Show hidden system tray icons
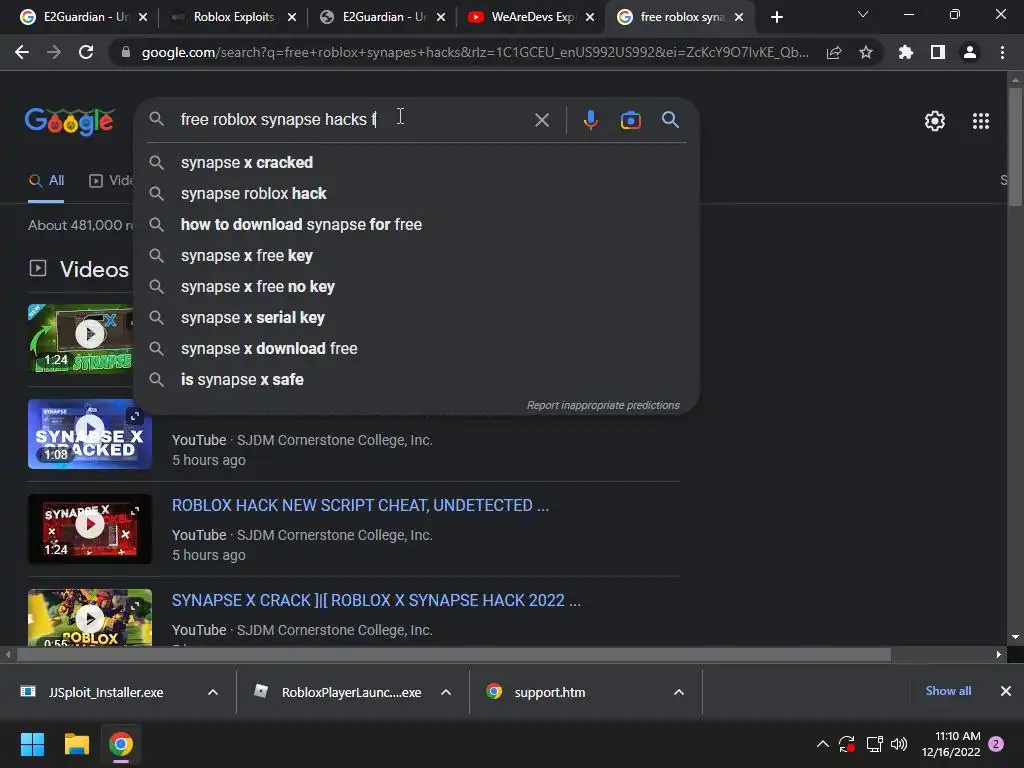The width and height of the screenshot is (1024, 768). point(822,744)
